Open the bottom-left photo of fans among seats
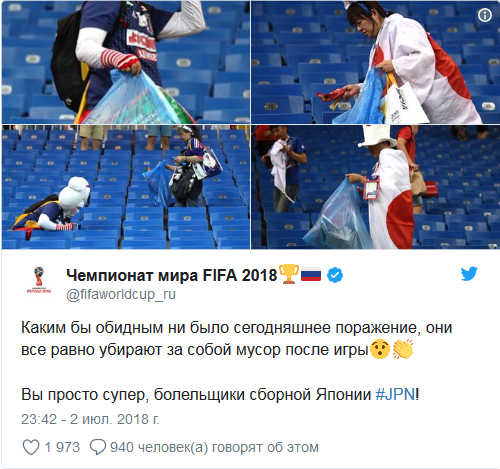Image resolution: width=500 pixels, height=469 pixels. 126,187
